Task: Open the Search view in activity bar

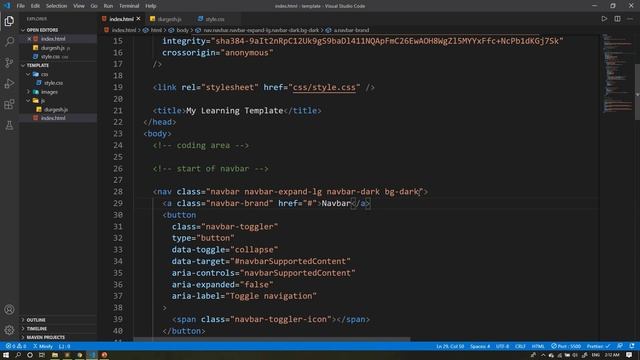Action: [9, 42]
